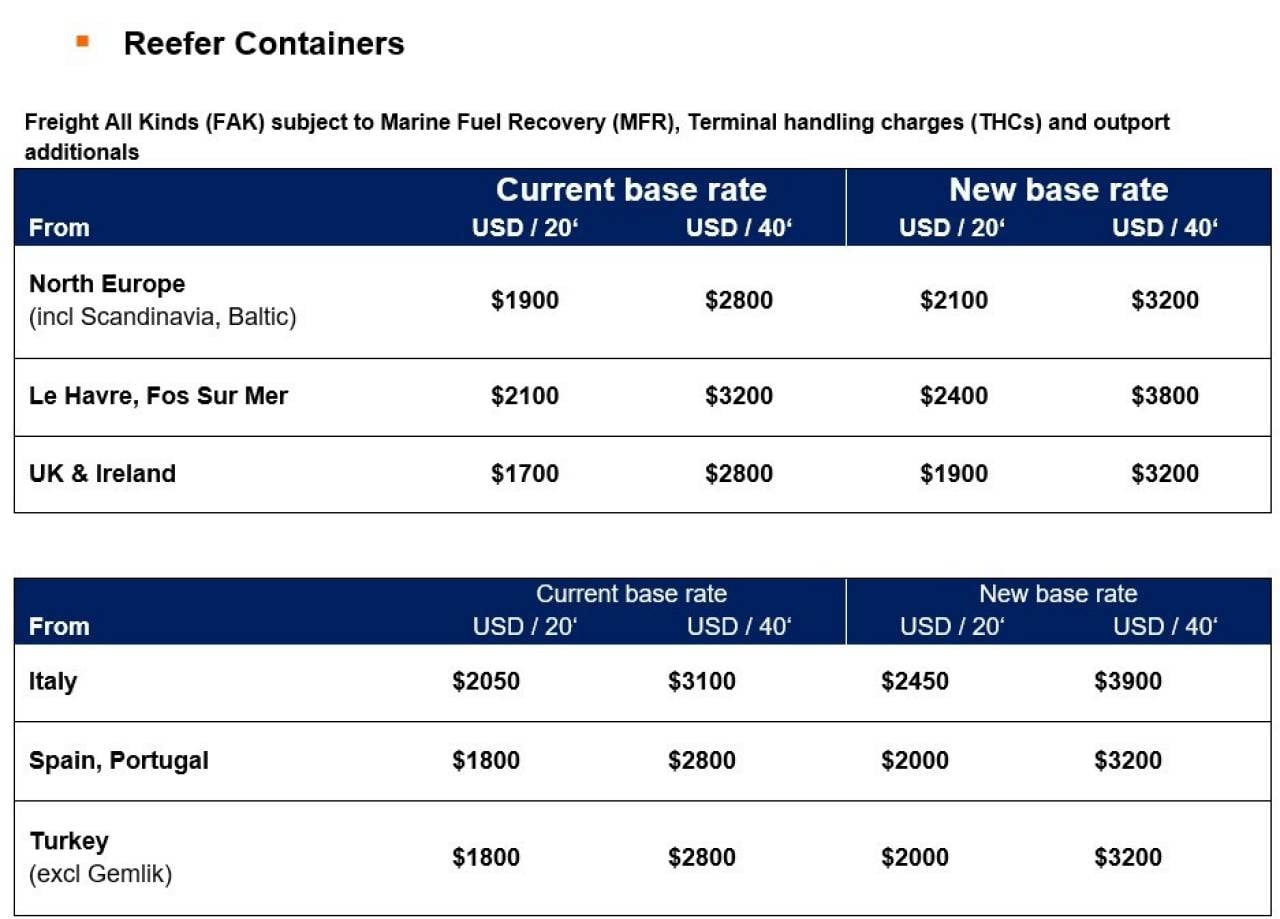Click the orange bullet beside Reefer Containers
Image resolution: width=1280 pixels, height=919 pixels.
(82, 41)
